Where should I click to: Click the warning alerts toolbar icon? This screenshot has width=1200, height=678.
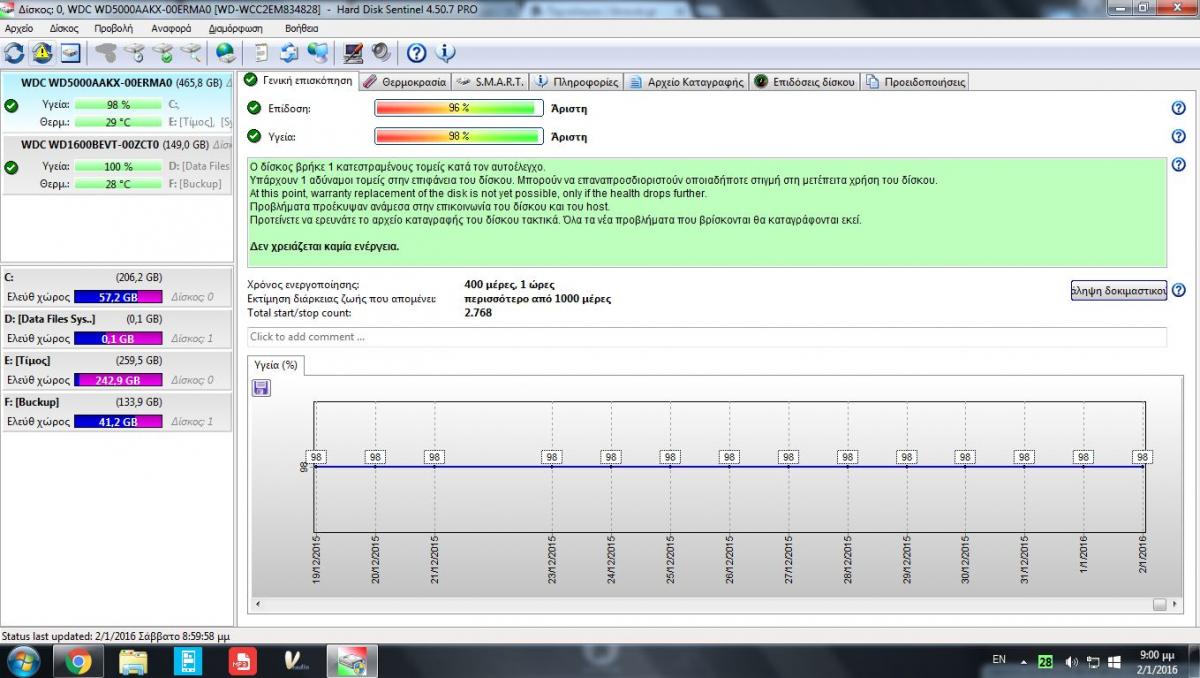(x=42, y=52)
